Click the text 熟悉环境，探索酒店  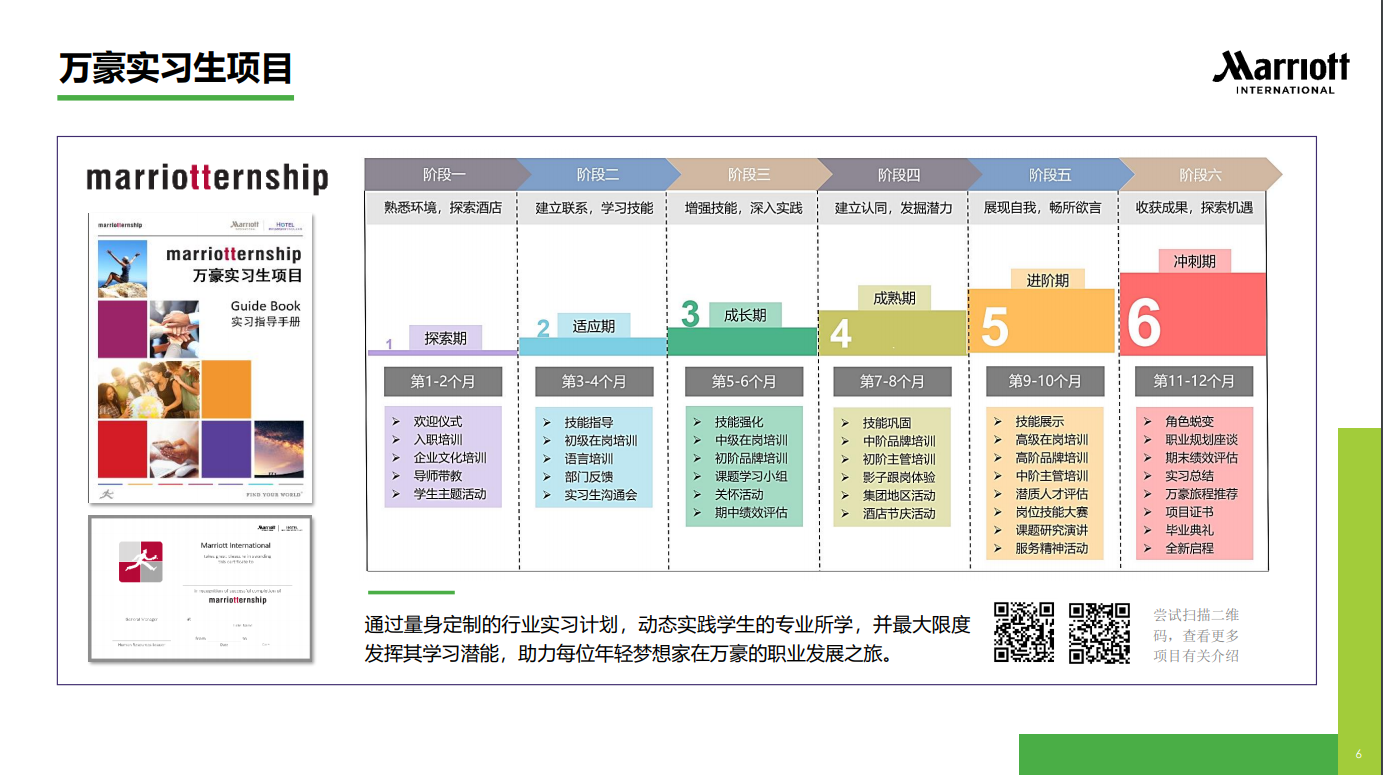[443, 208]
